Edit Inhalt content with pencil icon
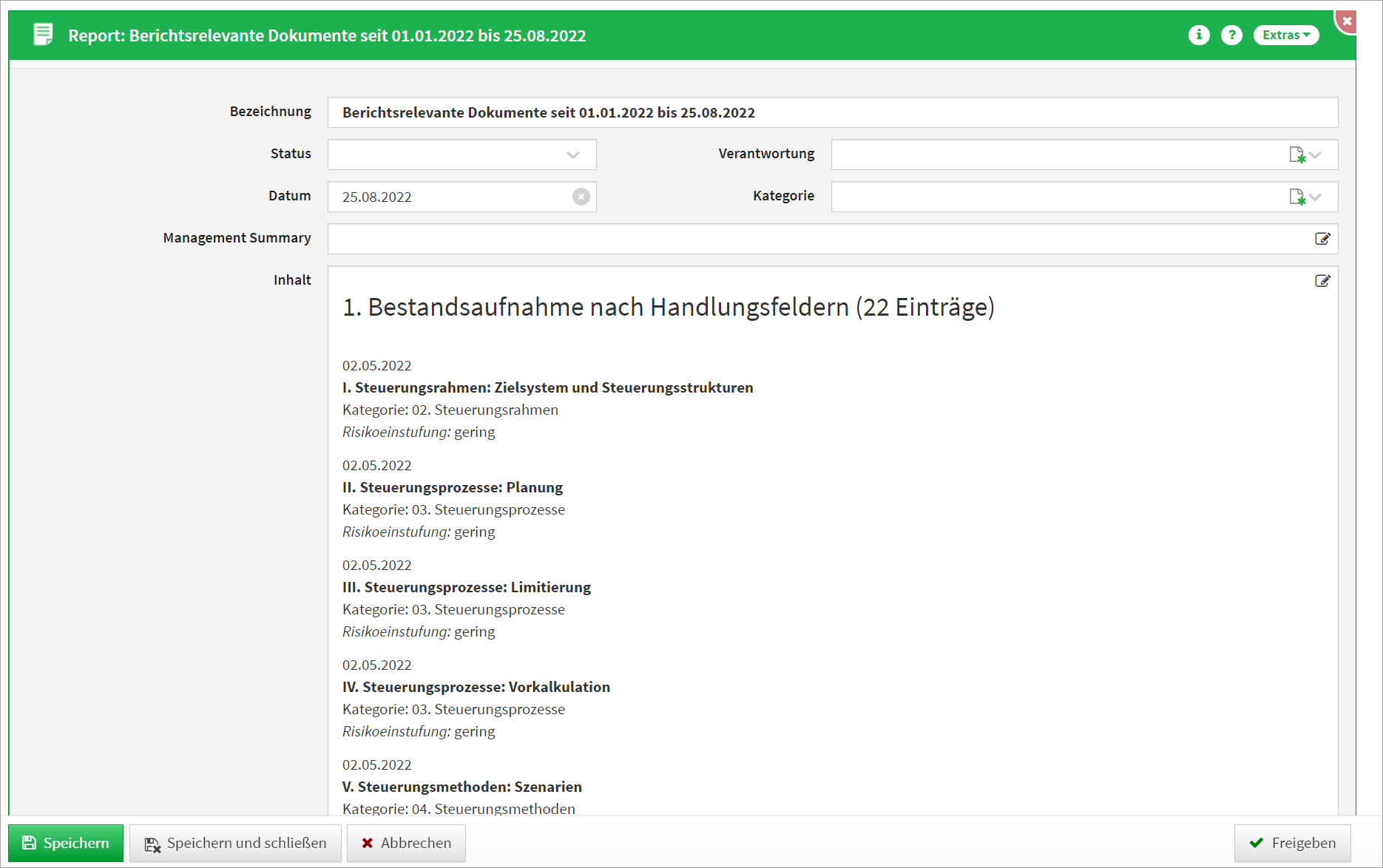The height and width of the screenshot is (868, 1383). coord(1322,281)
